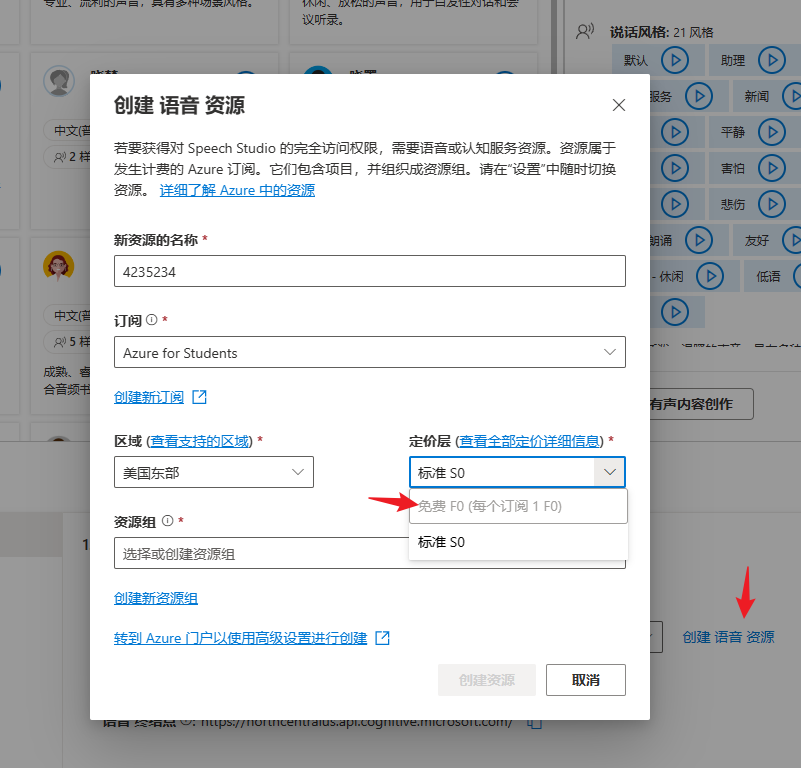This screenshot has width=801, height=768.
Task: Play the 默认 speaking style sample
Action: 676,60
